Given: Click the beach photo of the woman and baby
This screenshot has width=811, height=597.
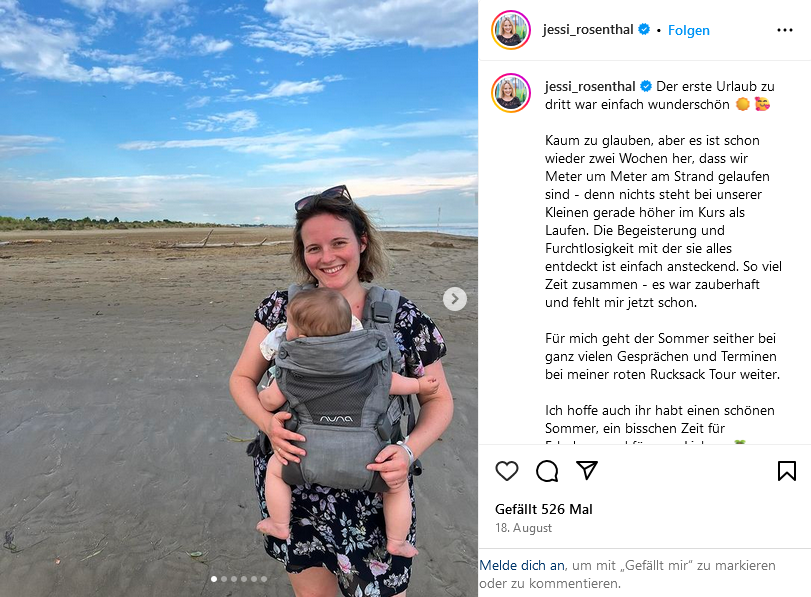Looking at the screenshot, I should click(239, 298).
